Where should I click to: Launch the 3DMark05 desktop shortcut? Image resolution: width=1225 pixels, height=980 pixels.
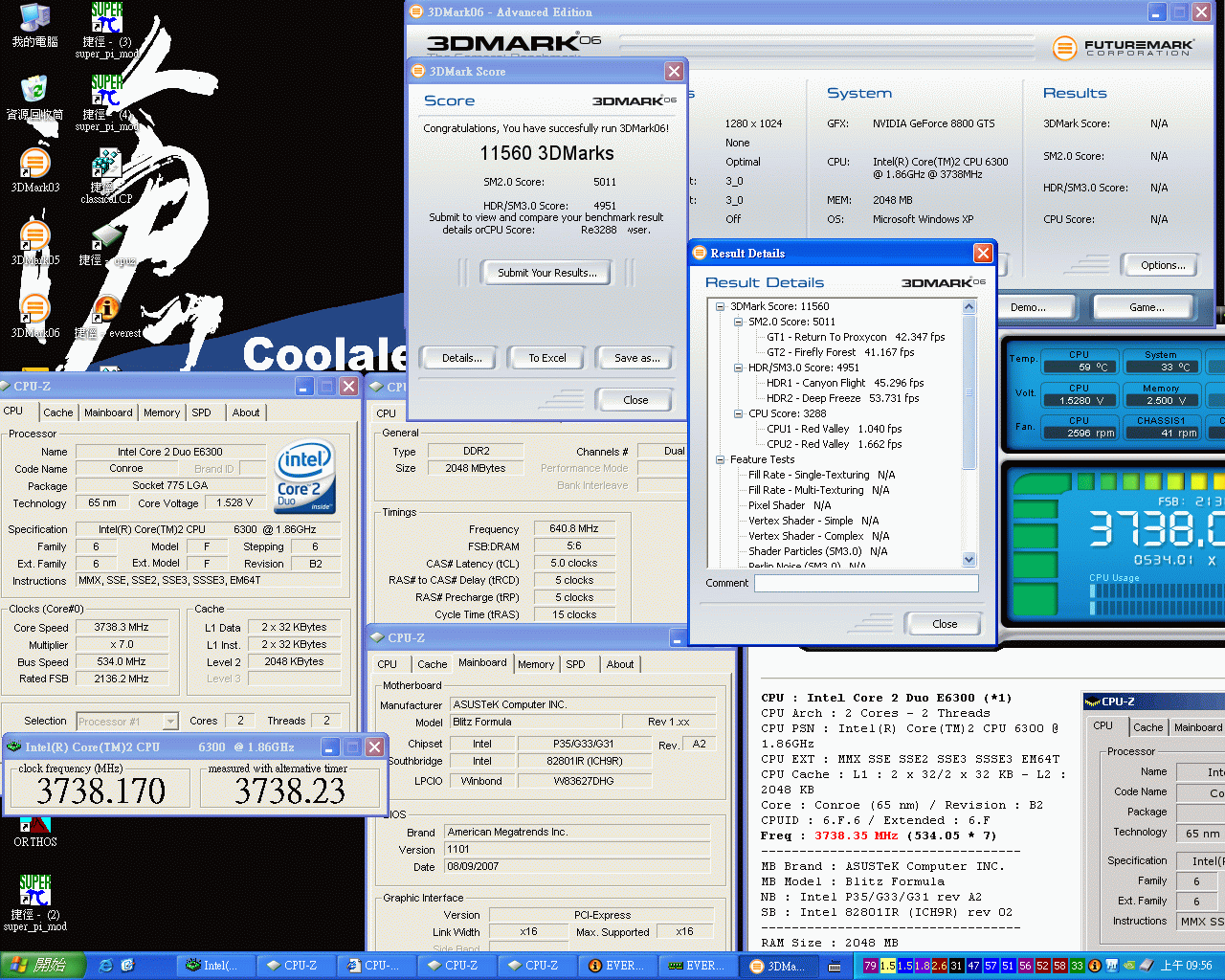[34, 243]
